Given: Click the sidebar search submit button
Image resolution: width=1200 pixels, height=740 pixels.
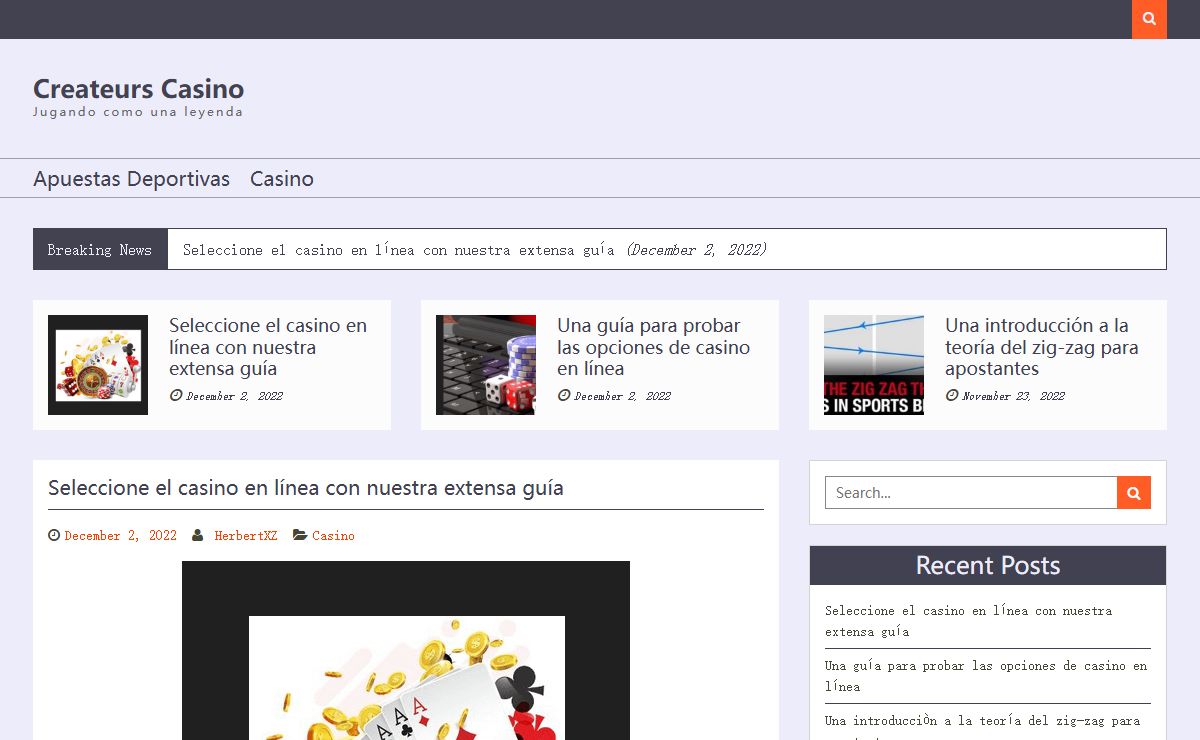Looking at the screenshot, I should coord(1134,492).
